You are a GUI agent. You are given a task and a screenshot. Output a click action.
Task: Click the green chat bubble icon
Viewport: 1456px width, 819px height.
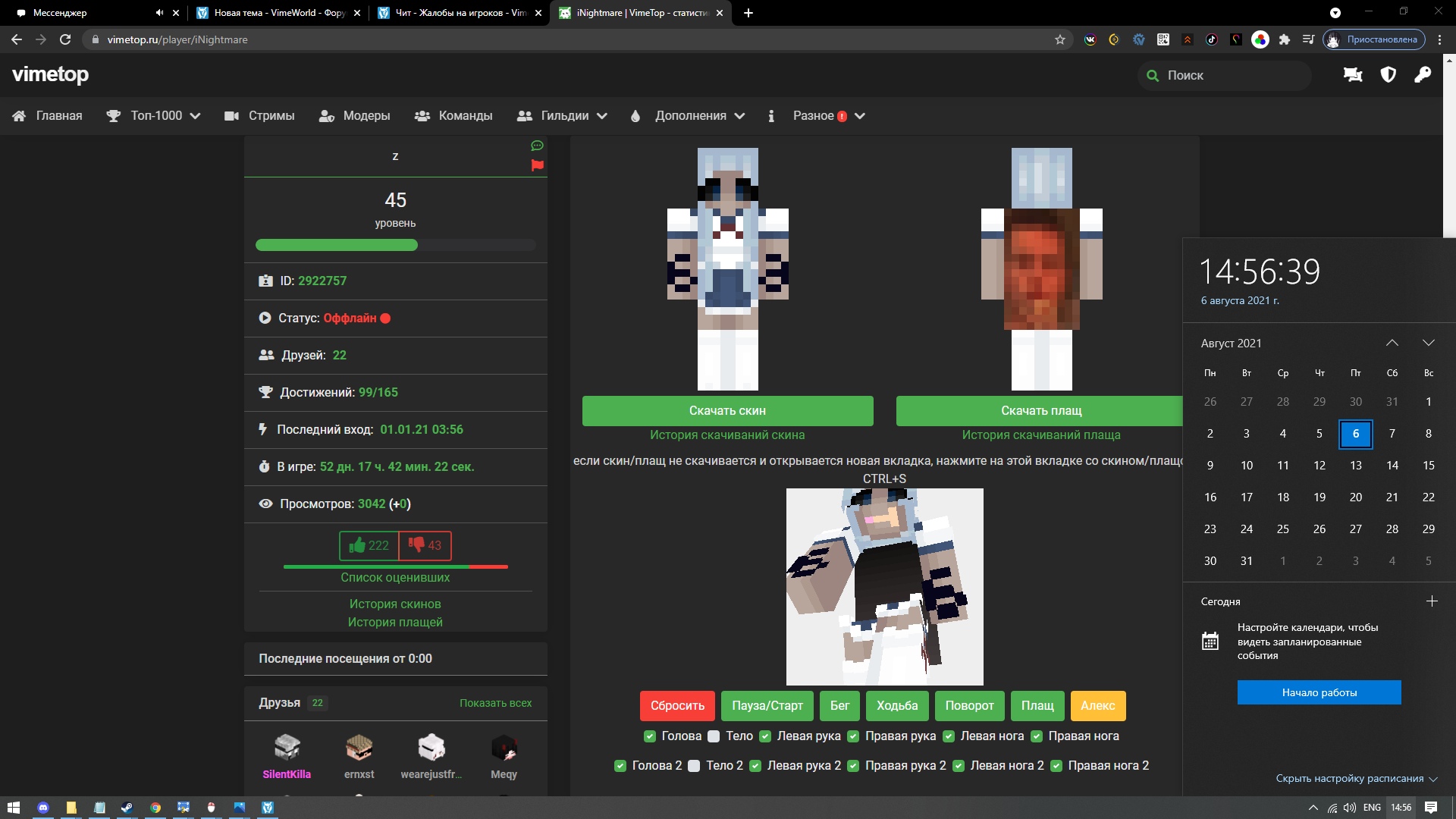(x=537, y=146)
